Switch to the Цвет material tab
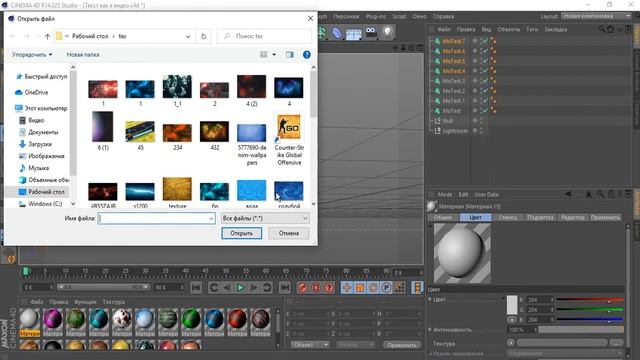The image size is (640, 360). (x=475, y=218)
